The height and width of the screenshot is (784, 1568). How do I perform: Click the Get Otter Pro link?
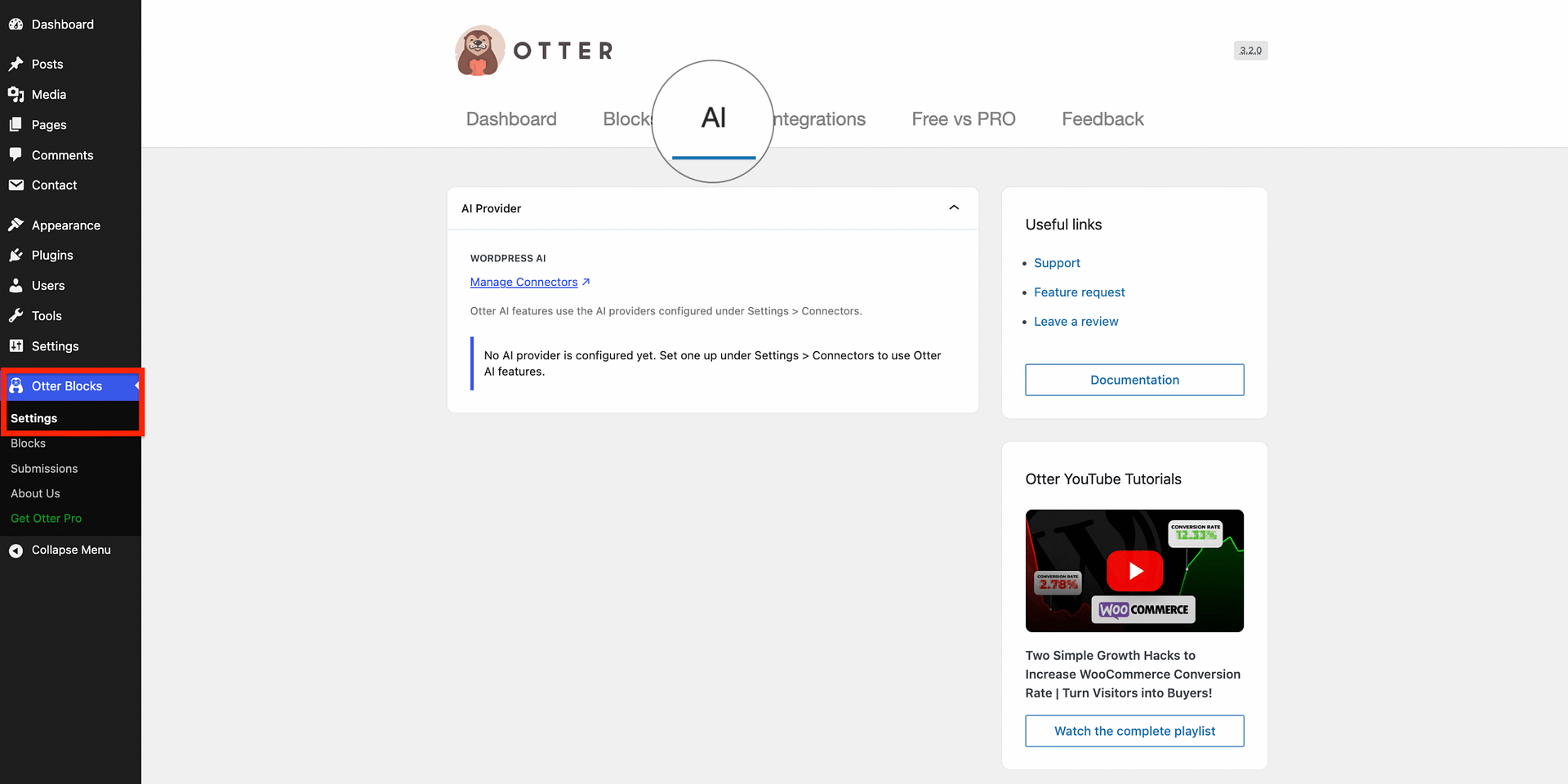point(46,519)
